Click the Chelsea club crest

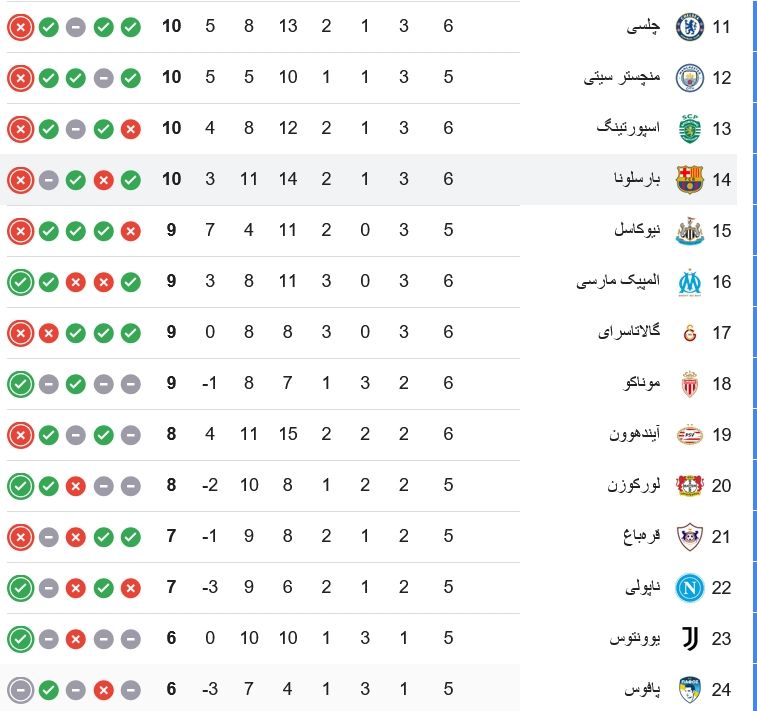click(689, 27)
